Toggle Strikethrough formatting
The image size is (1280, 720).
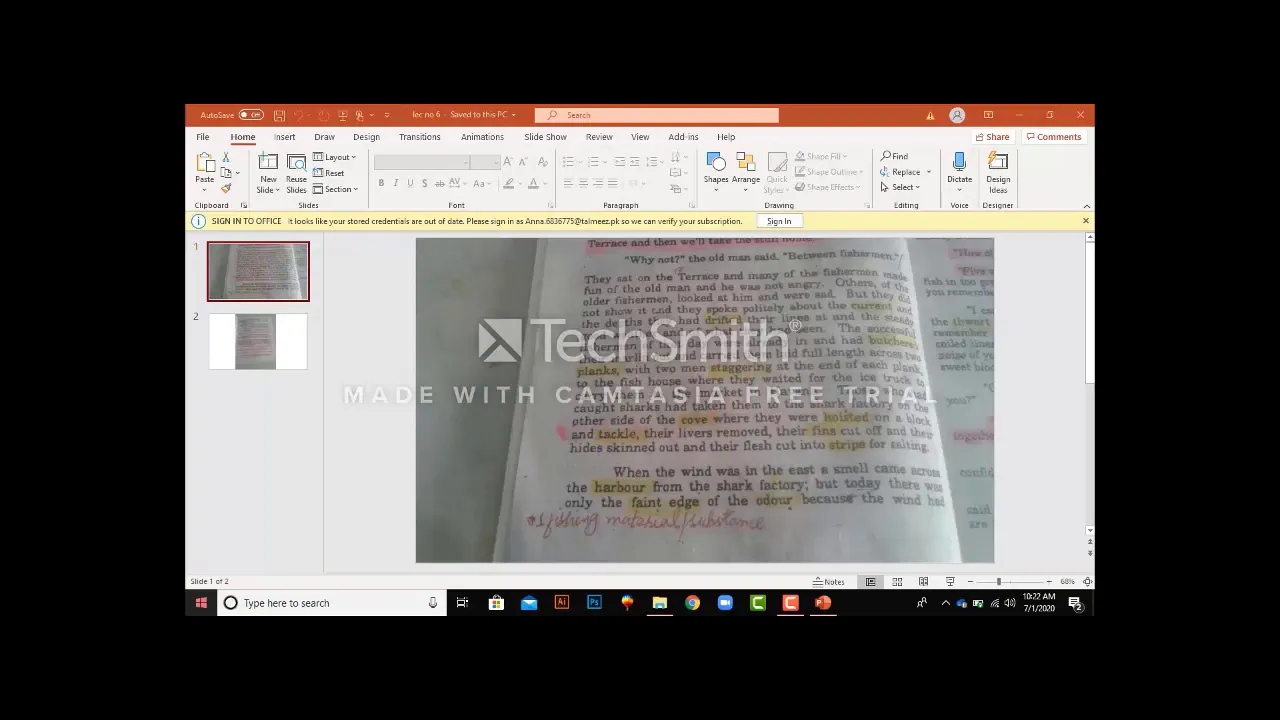[439, 183]
